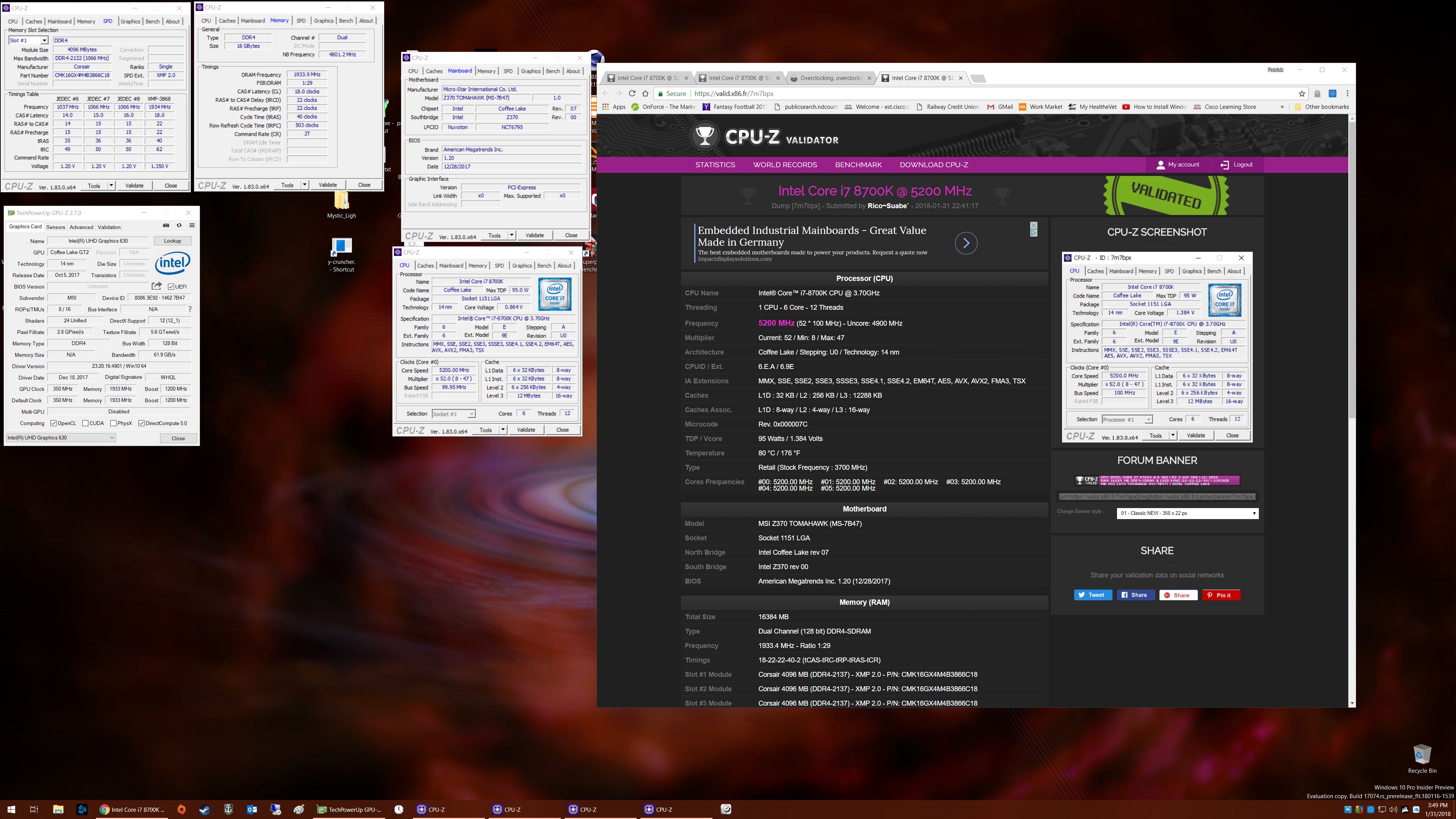Expand Tools arrow in CPU-Z Mainboard window

coord(511,235)
